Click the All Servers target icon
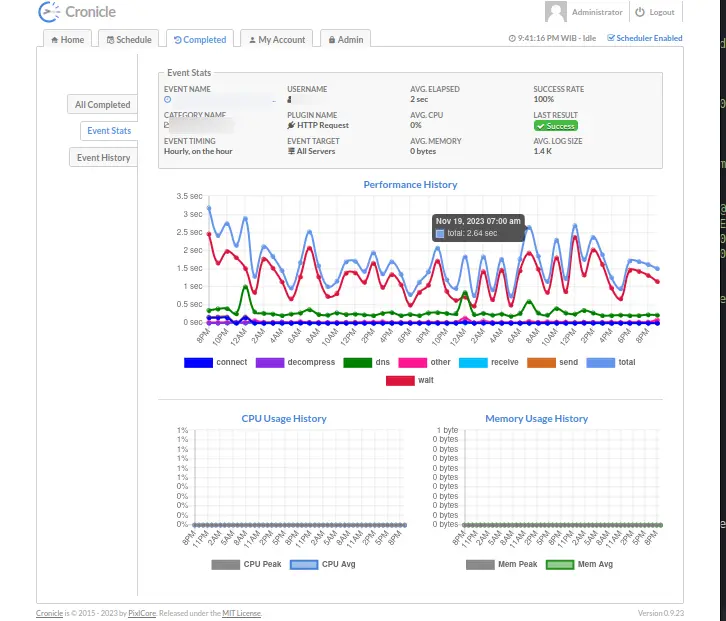This screenshot has height=621, width=726. pos(291,152)
